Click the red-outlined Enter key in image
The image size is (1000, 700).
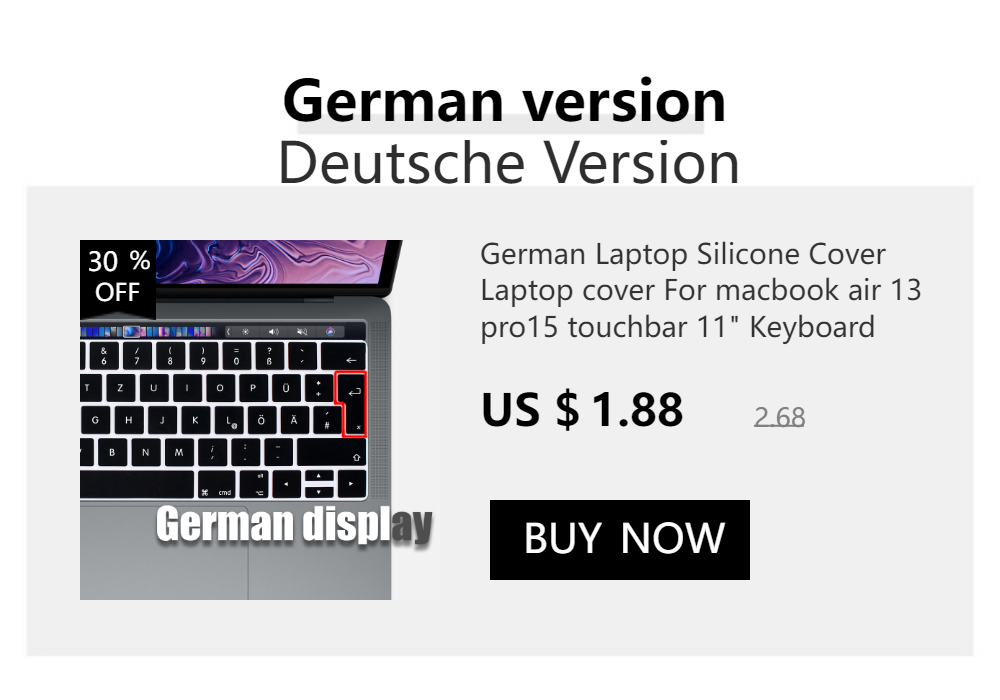click(351, 404)
